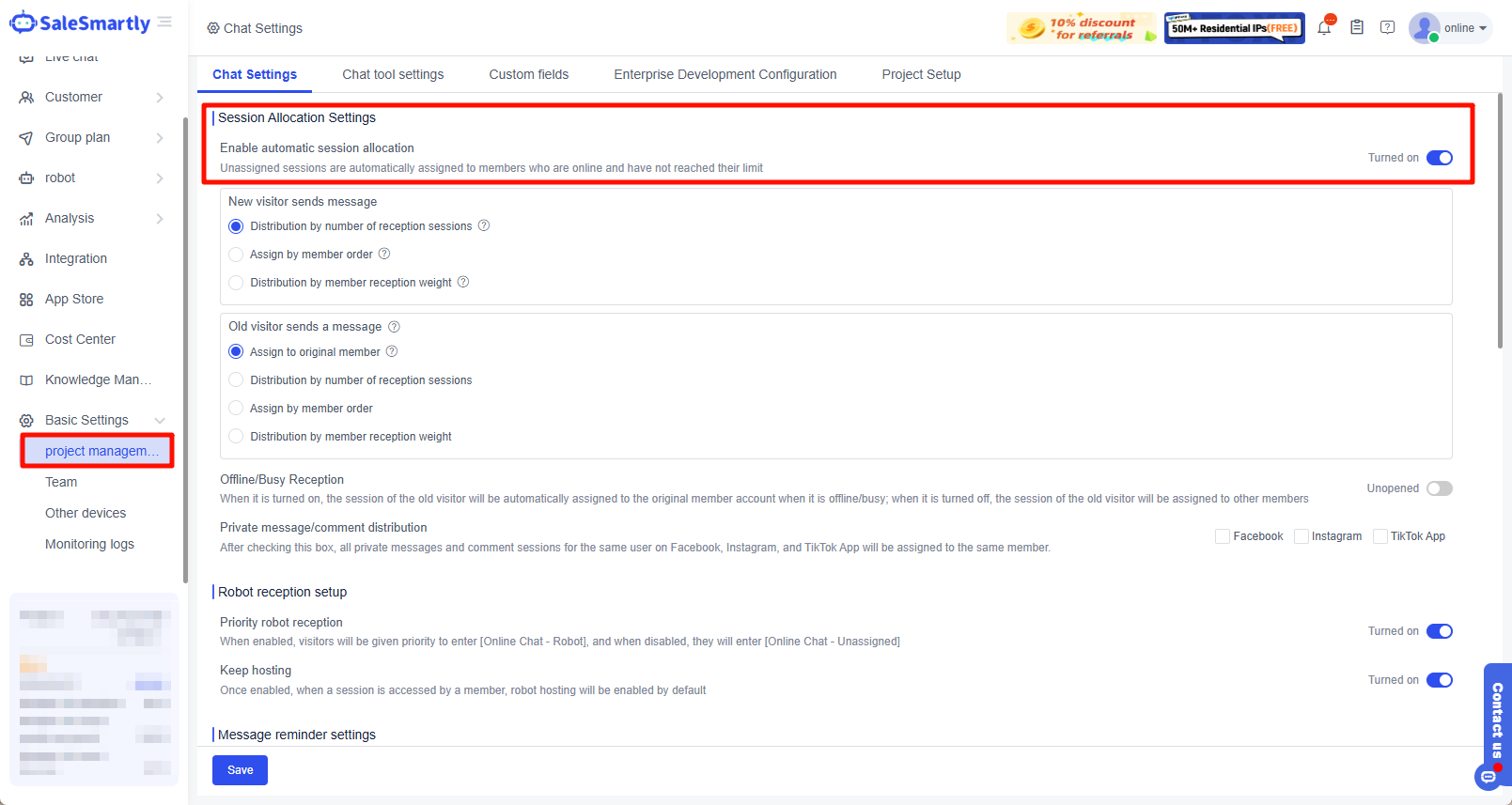
Task: Click the Save button
Action: 240,770
